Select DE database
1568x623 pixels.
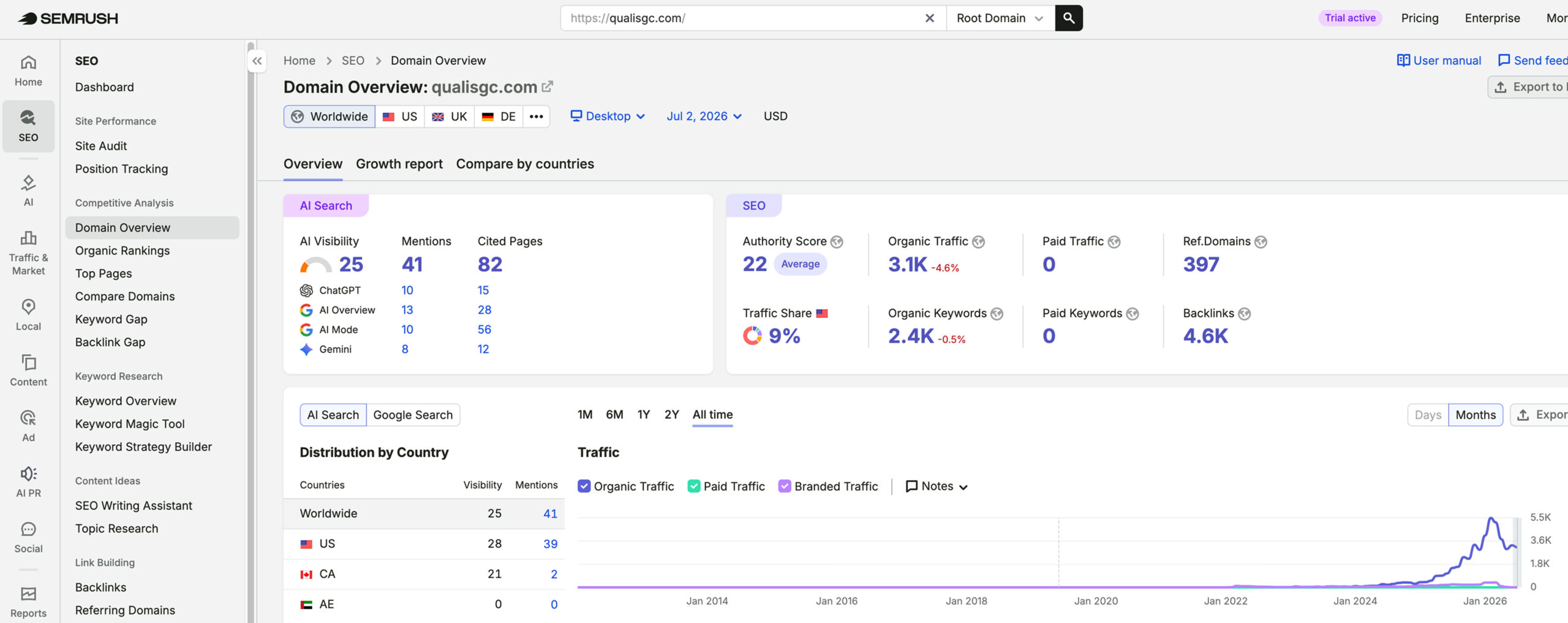point(499,116)
